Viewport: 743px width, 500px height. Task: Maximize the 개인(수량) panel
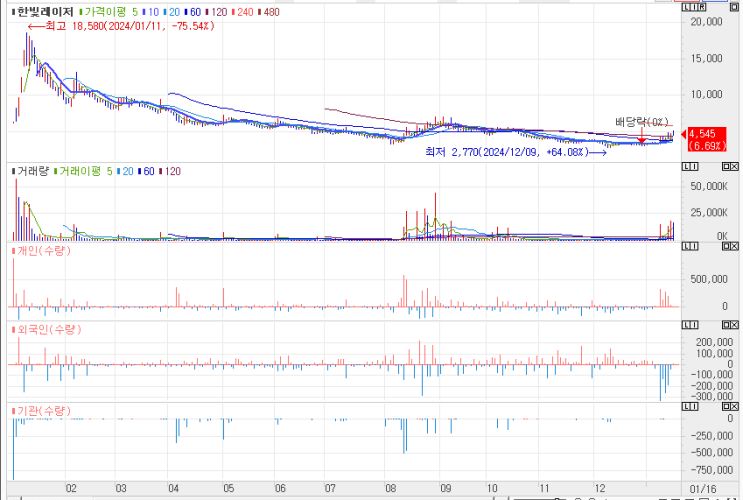pos(726,246)
